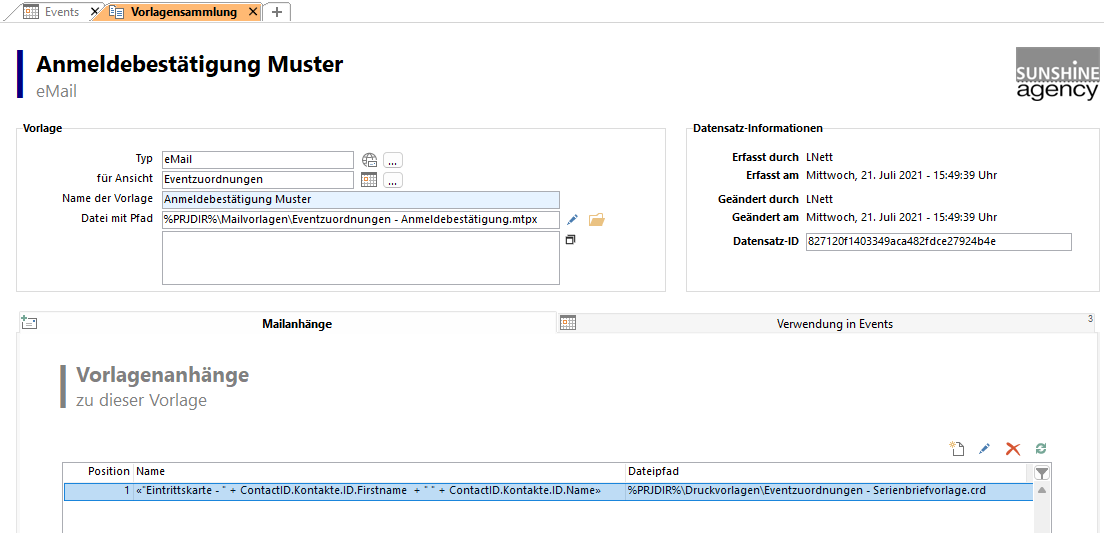Open the Verwendung in Events tab

(x=834, y=324)
